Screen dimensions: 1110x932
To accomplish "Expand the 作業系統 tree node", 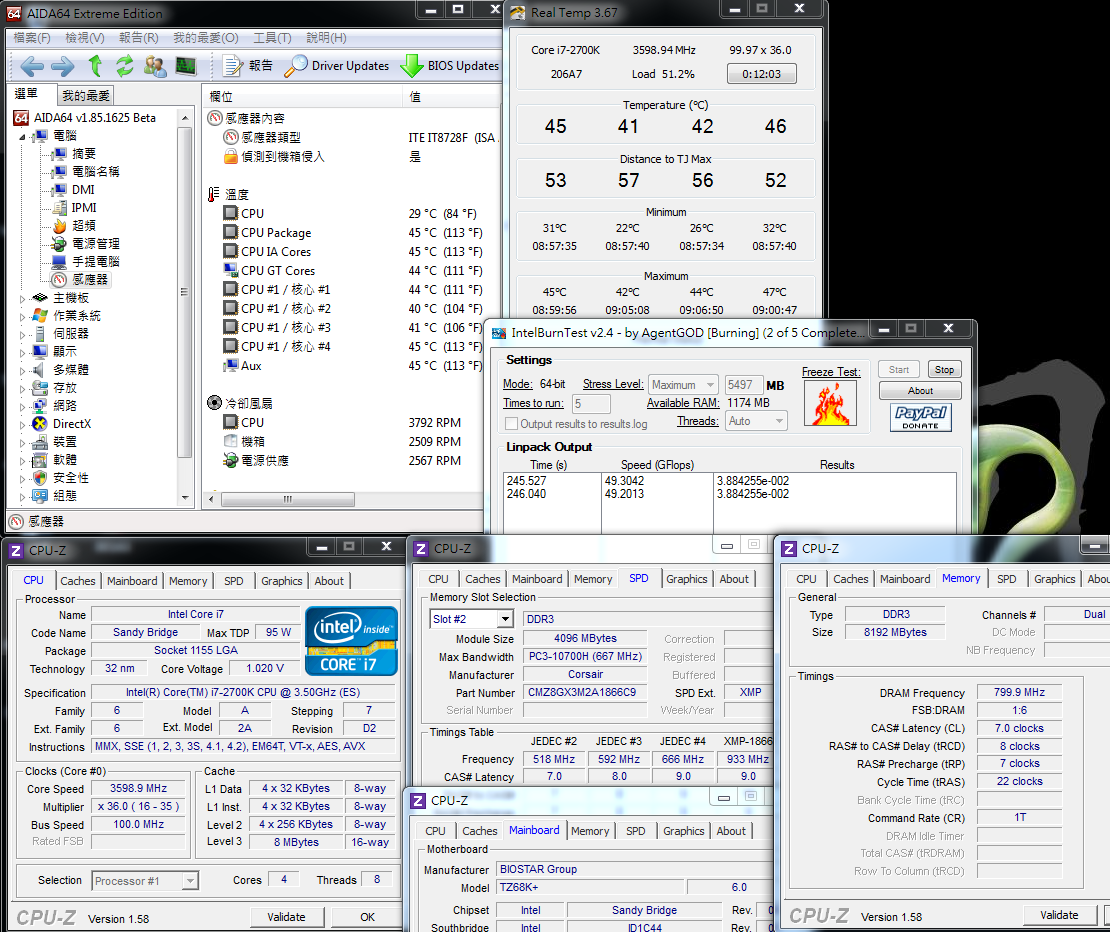I will coord(23,316).
